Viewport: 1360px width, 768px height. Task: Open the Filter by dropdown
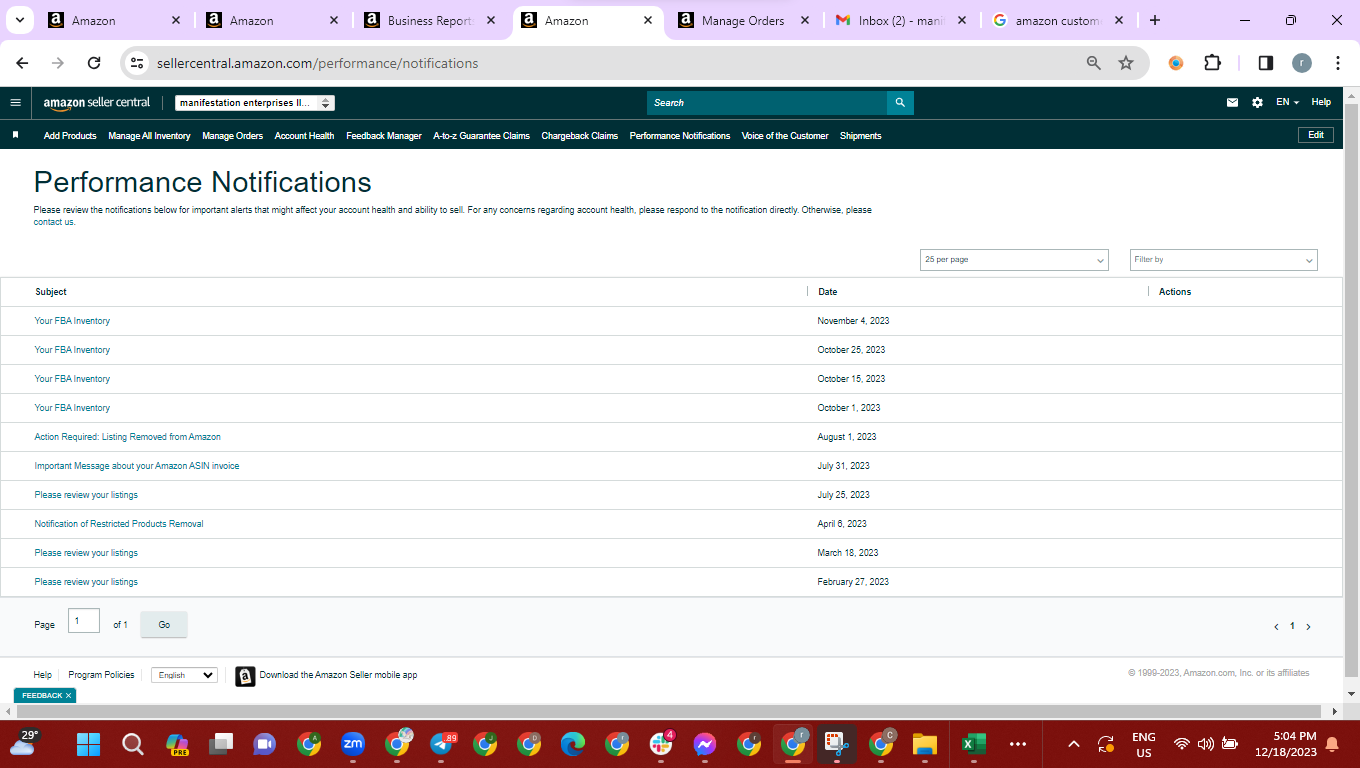1224,260
